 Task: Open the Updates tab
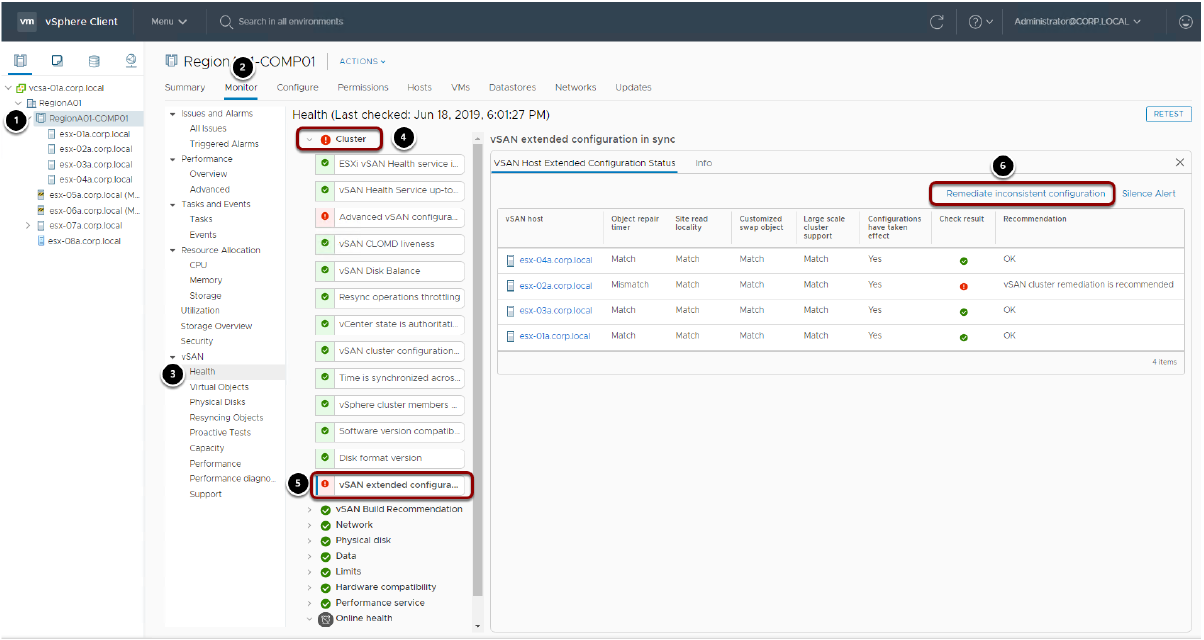click(x=634, y=88)
